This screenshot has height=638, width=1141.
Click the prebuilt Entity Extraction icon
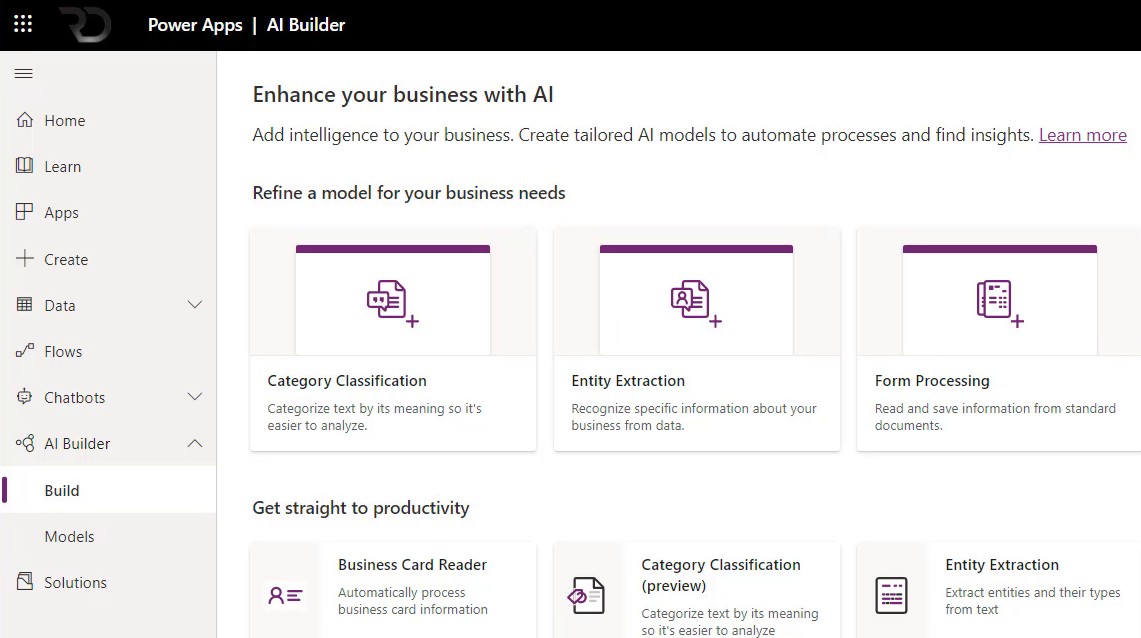click(891, 596)
